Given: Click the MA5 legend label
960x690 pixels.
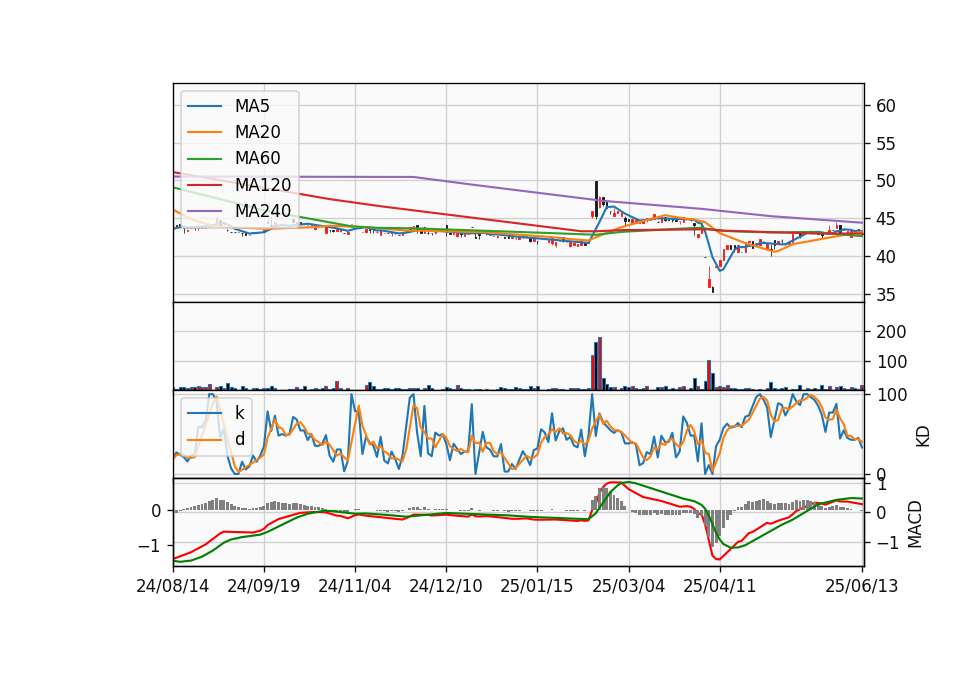Looking at the screenshot, I should click(x=252, y=106).
